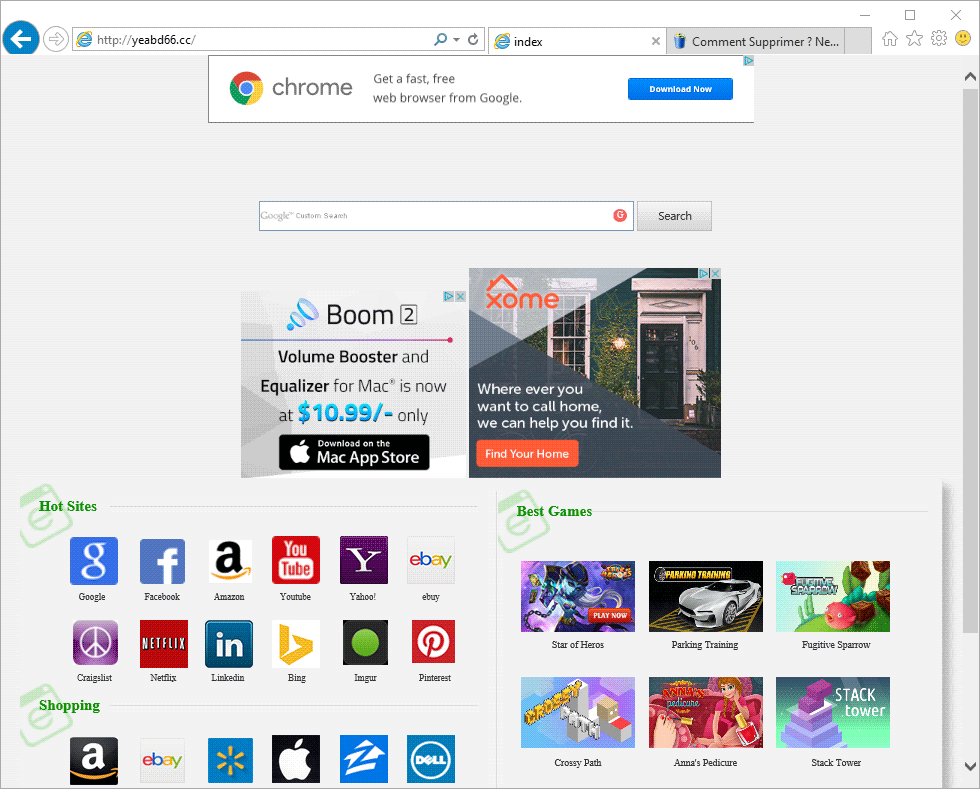Close the Boom 2 advertisement
This screenshot has width=980, height=789.
click(x=460, y=296)
